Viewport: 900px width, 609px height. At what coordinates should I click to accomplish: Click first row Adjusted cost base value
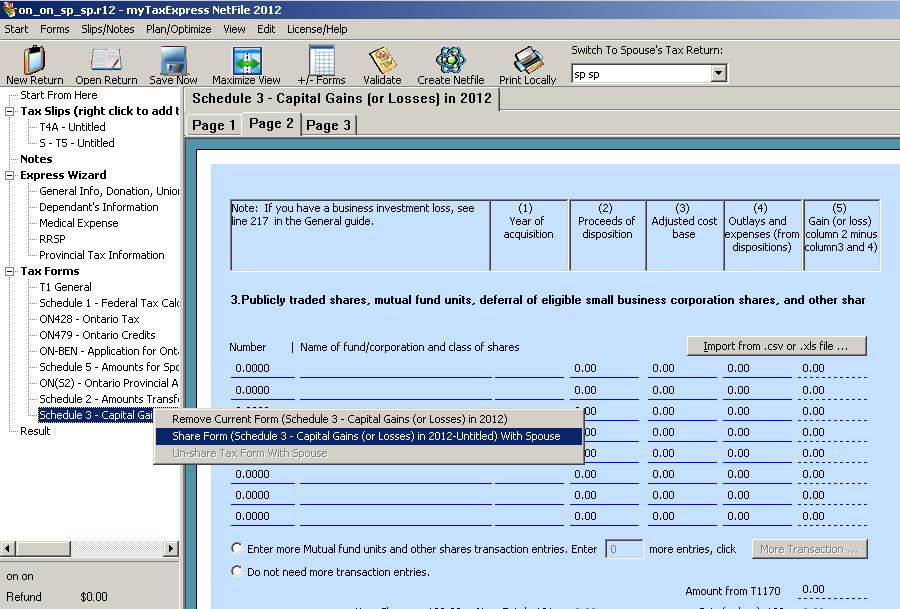[682, 368]
